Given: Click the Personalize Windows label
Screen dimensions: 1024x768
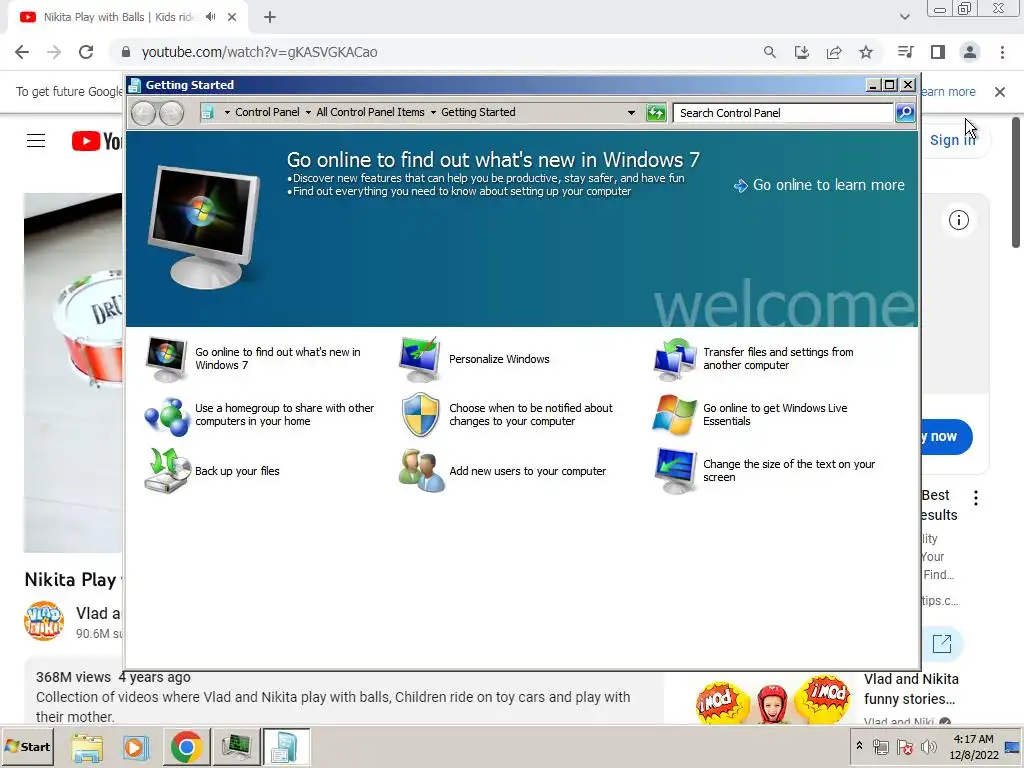Looking at the screenshot, I should coord(499,359).
